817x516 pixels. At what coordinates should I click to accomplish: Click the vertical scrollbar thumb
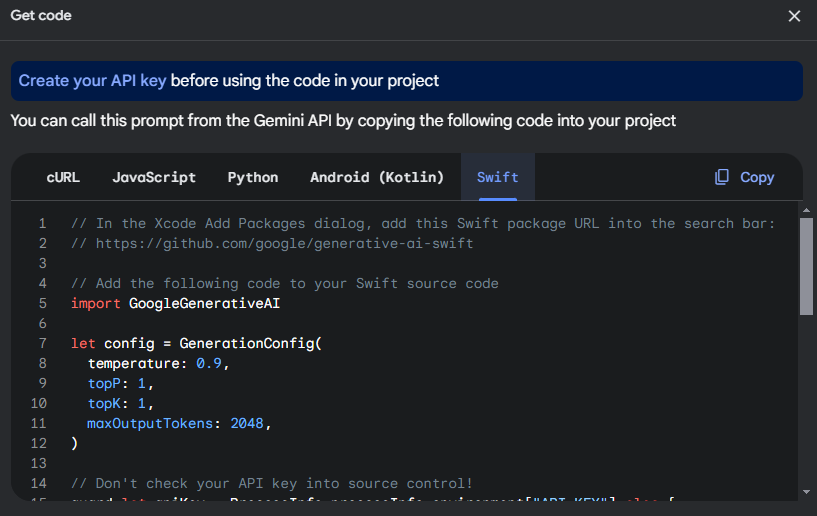806,266
